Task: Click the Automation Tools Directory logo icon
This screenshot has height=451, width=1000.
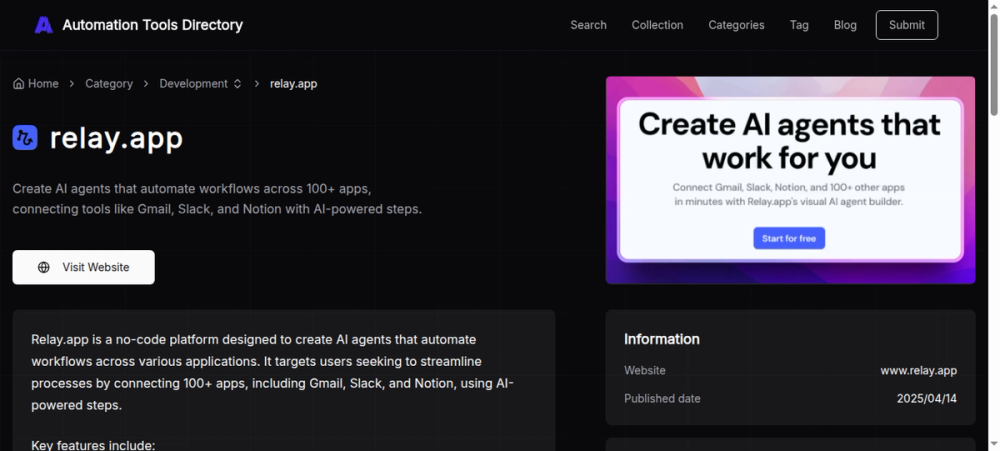Action: (x=43, y=25)
